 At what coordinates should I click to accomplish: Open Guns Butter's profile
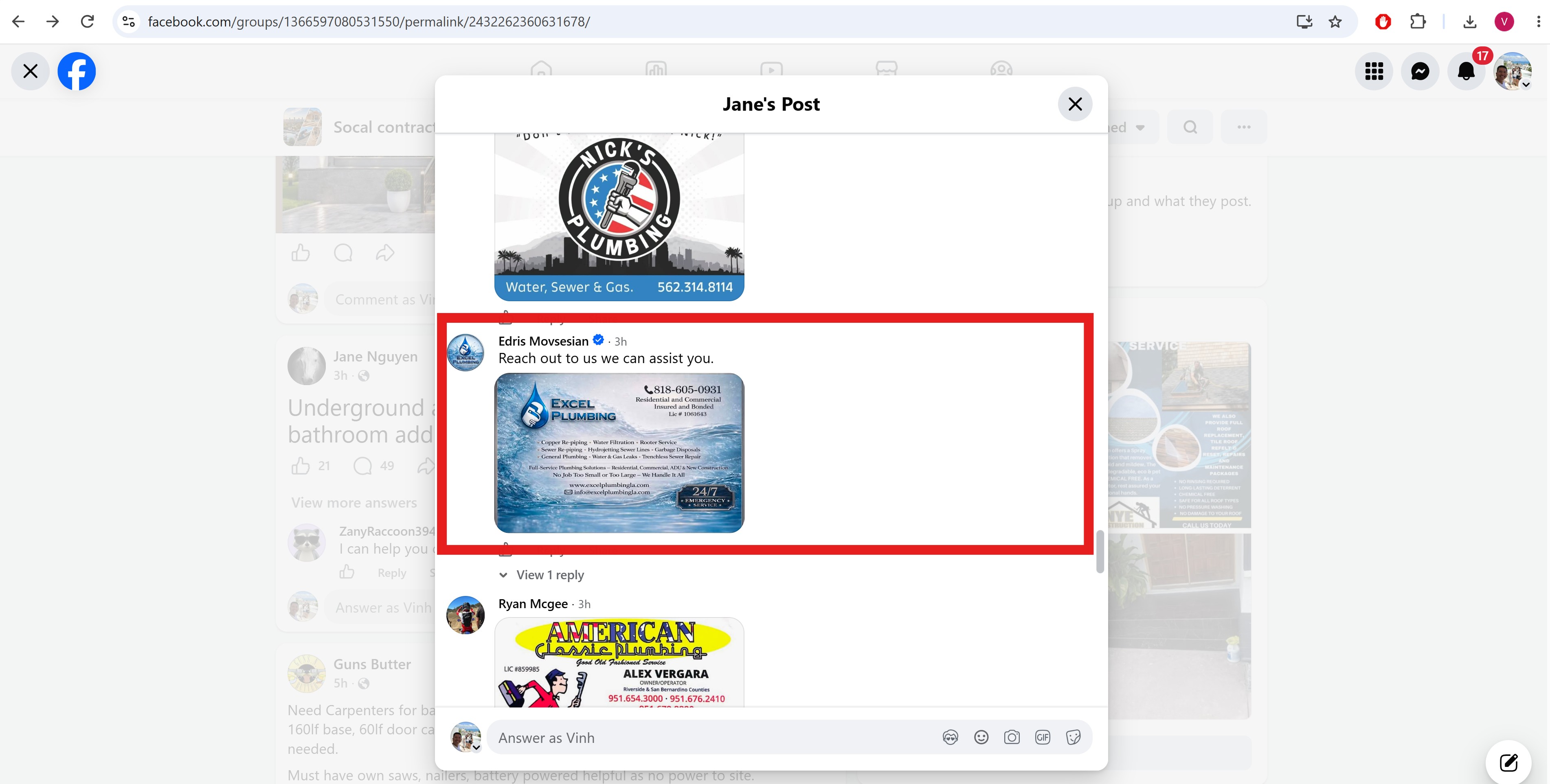pos(372,664)
